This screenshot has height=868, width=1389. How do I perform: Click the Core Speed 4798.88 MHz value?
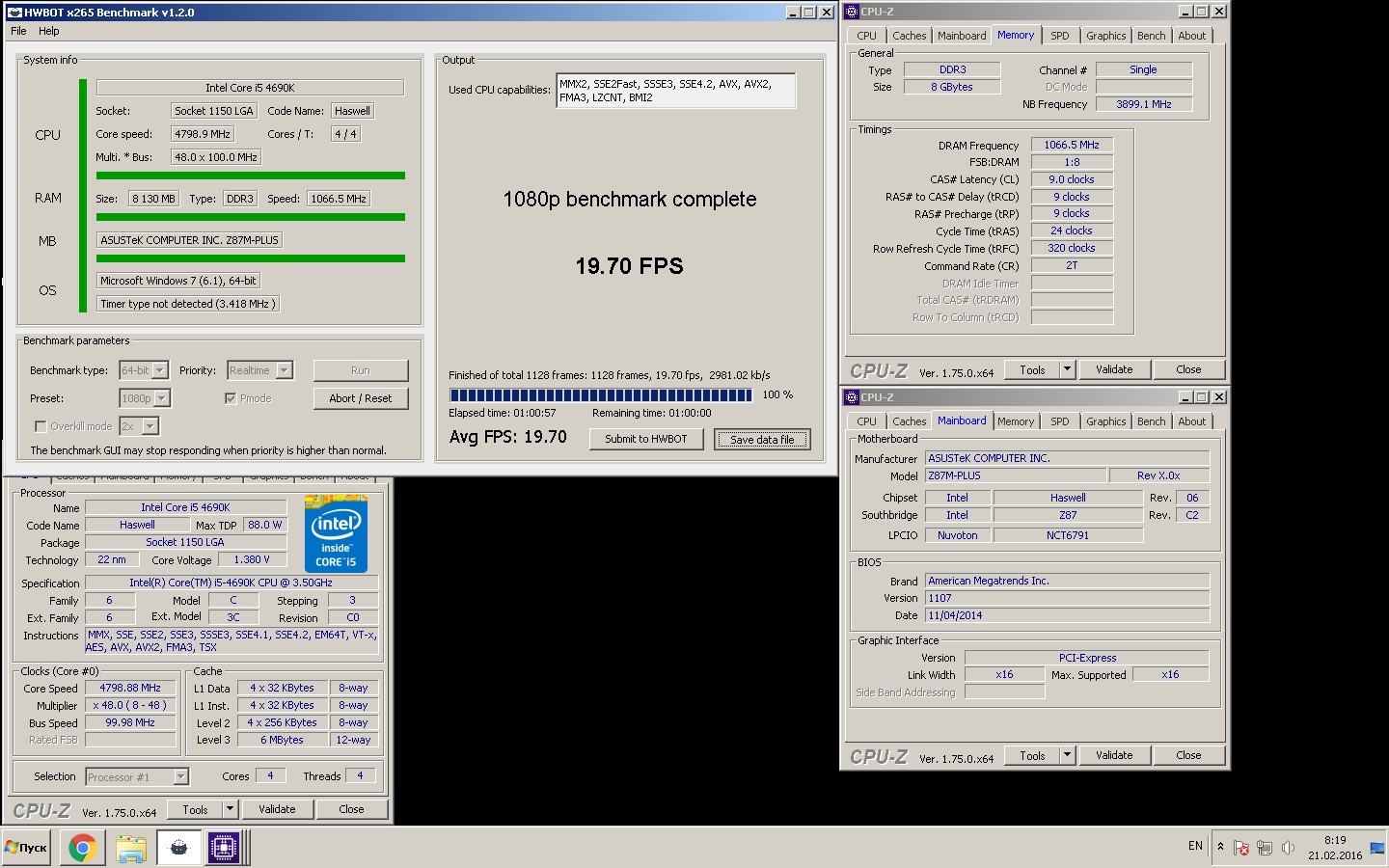[130, 688]
